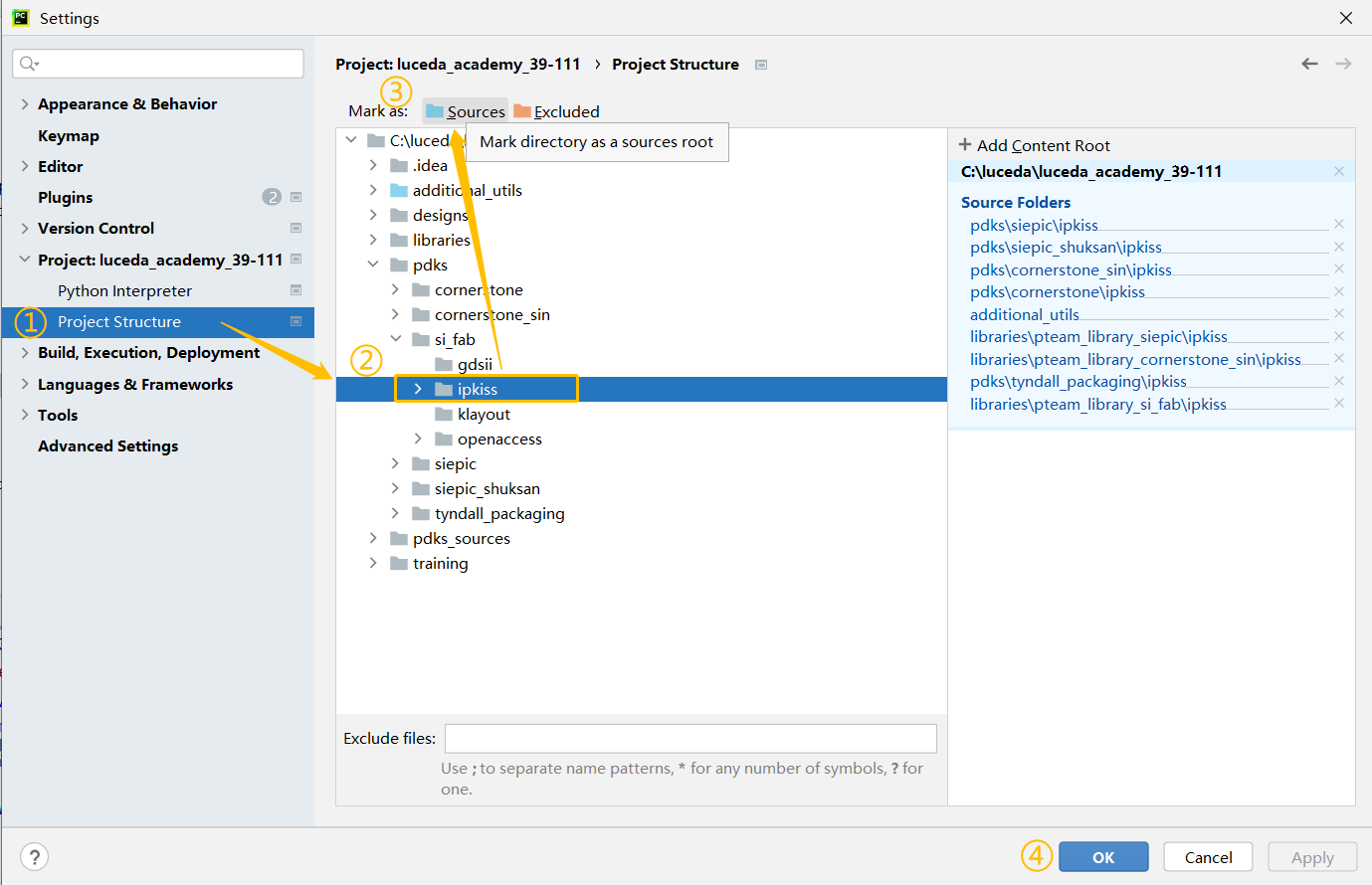
Task: Mark directory as Excluded
Action: click(x=556, y=111)
